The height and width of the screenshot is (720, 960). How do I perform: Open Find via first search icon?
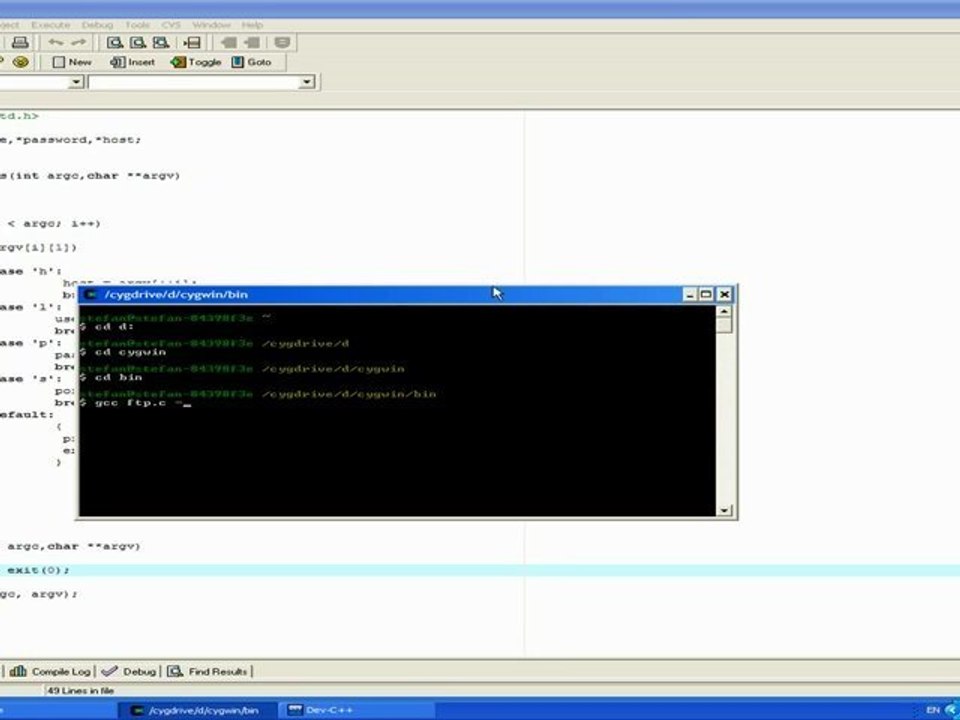click(x=114, y=42)
